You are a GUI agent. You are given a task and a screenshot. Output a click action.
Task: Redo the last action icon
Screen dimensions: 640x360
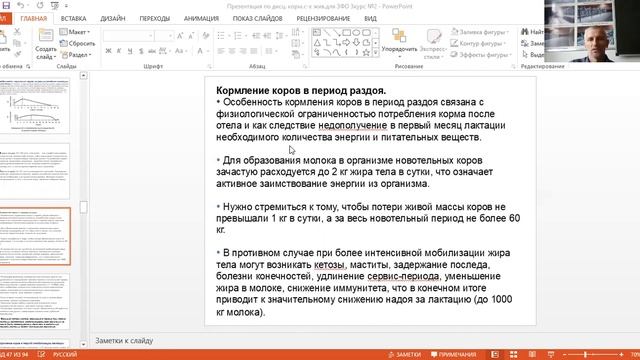[40, 6]
